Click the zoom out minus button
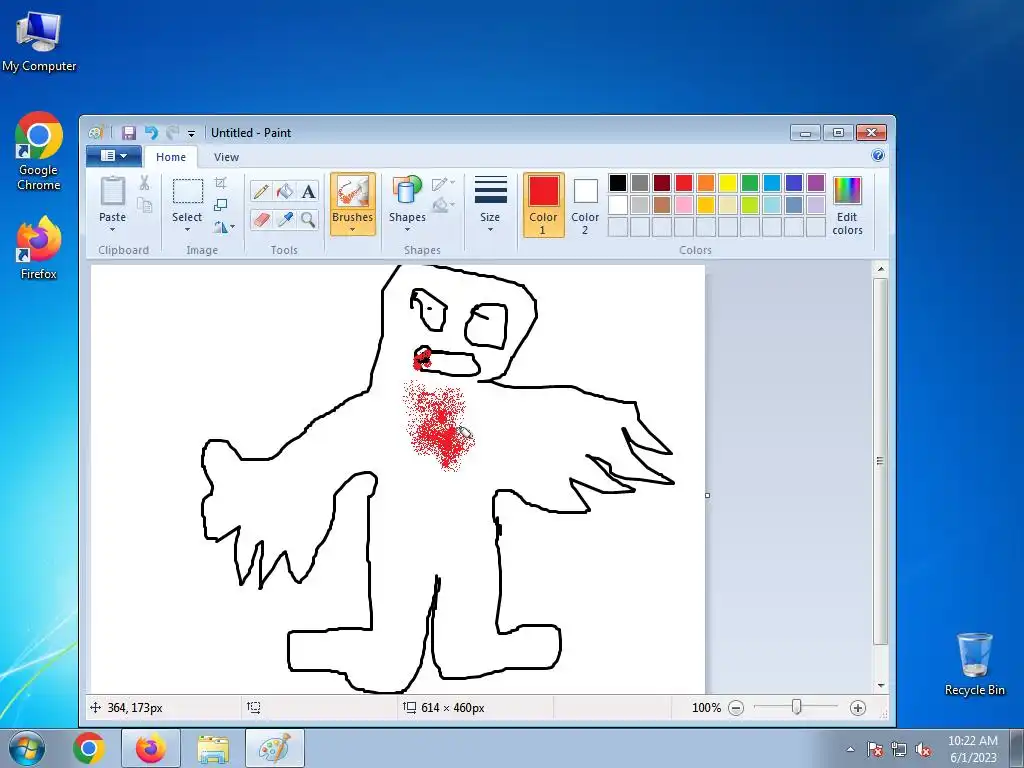 (x=736, y=708)
